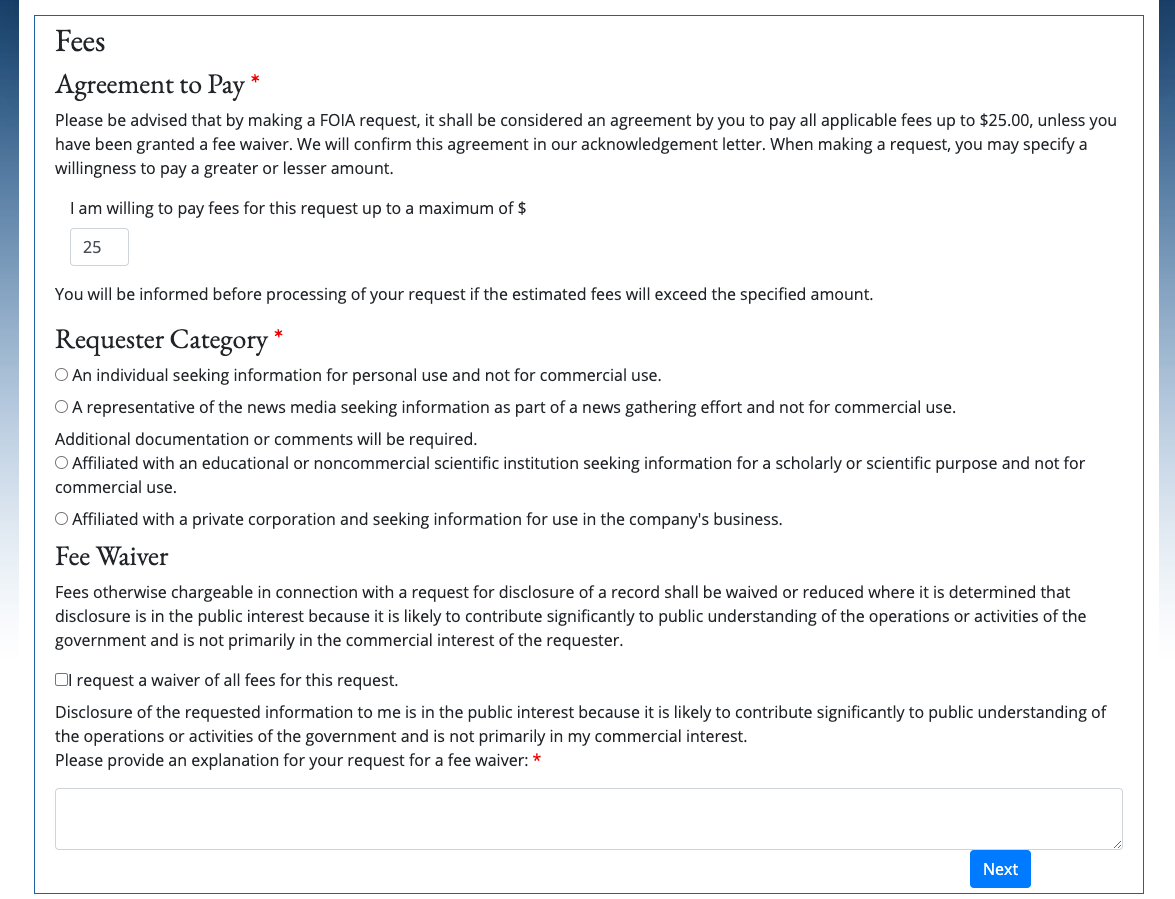This screenshot has width=1175, height=899.
Task: Click the Requester Category heading text
Action: 161,339
